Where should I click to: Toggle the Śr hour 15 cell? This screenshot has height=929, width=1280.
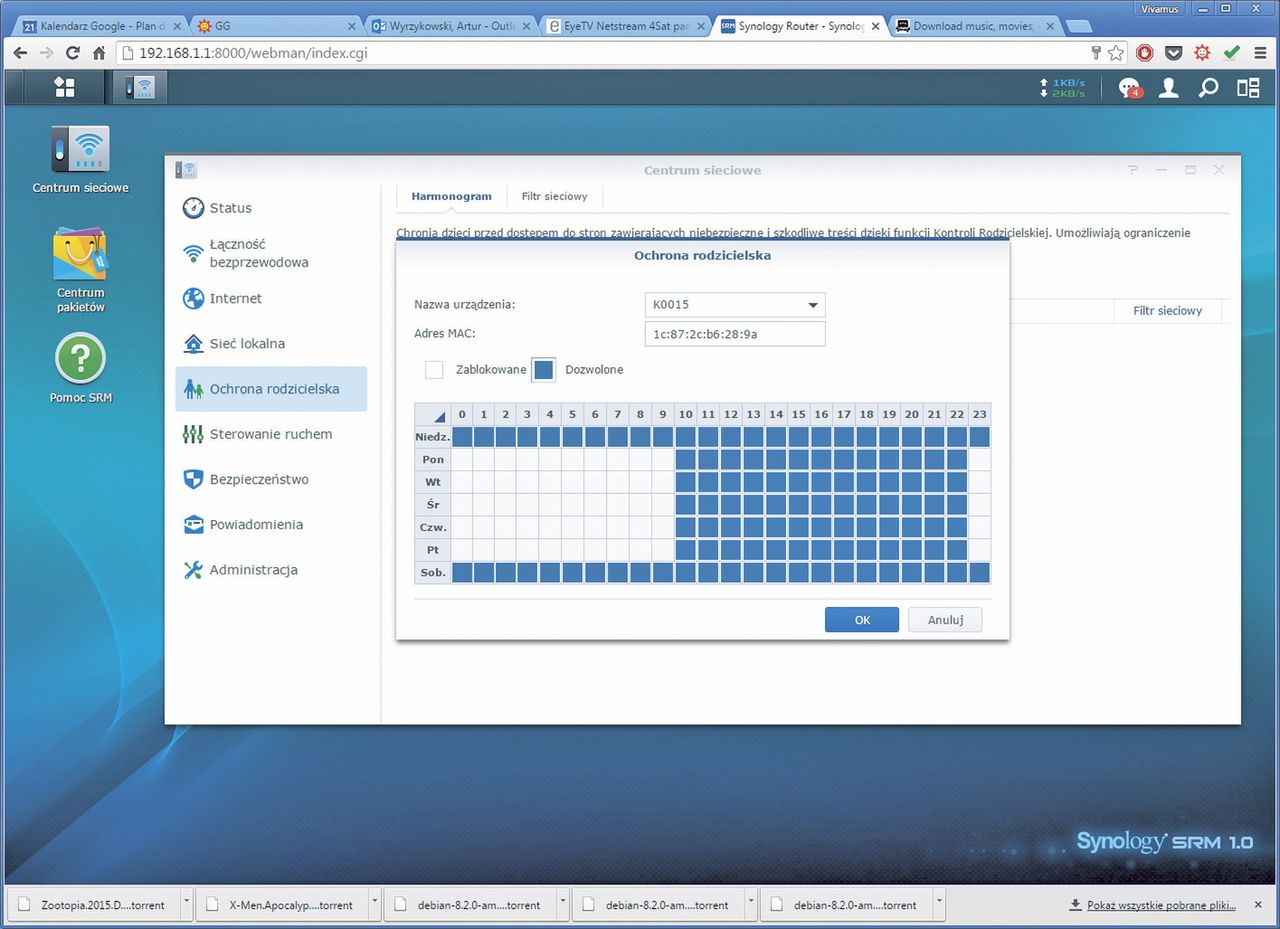(798, 504)
